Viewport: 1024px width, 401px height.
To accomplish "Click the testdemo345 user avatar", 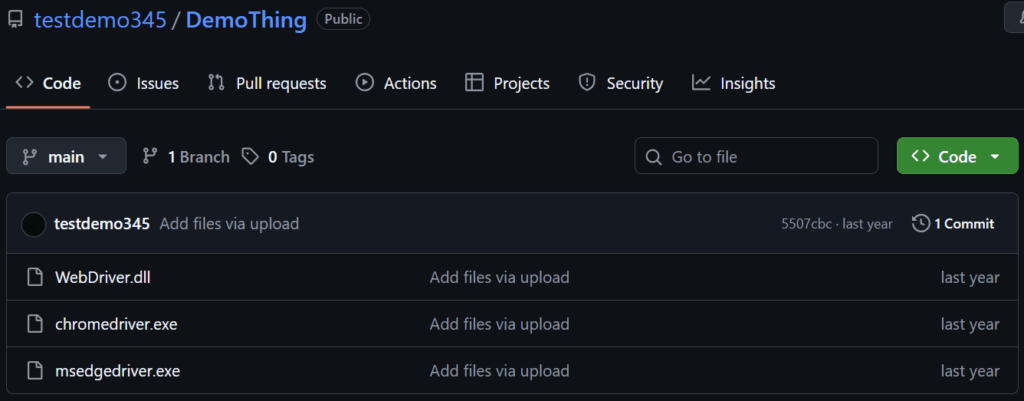I will pyautogui.click(x=33, y=224).
